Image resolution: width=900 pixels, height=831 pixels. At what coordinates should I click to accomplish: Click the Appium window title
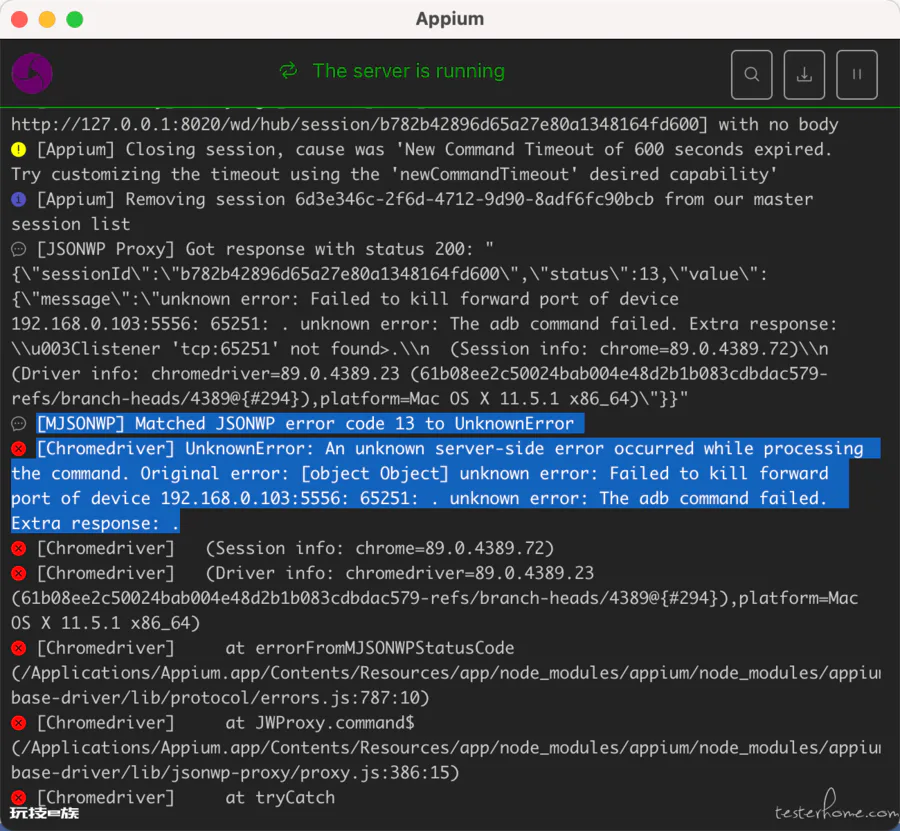point(450,19)
